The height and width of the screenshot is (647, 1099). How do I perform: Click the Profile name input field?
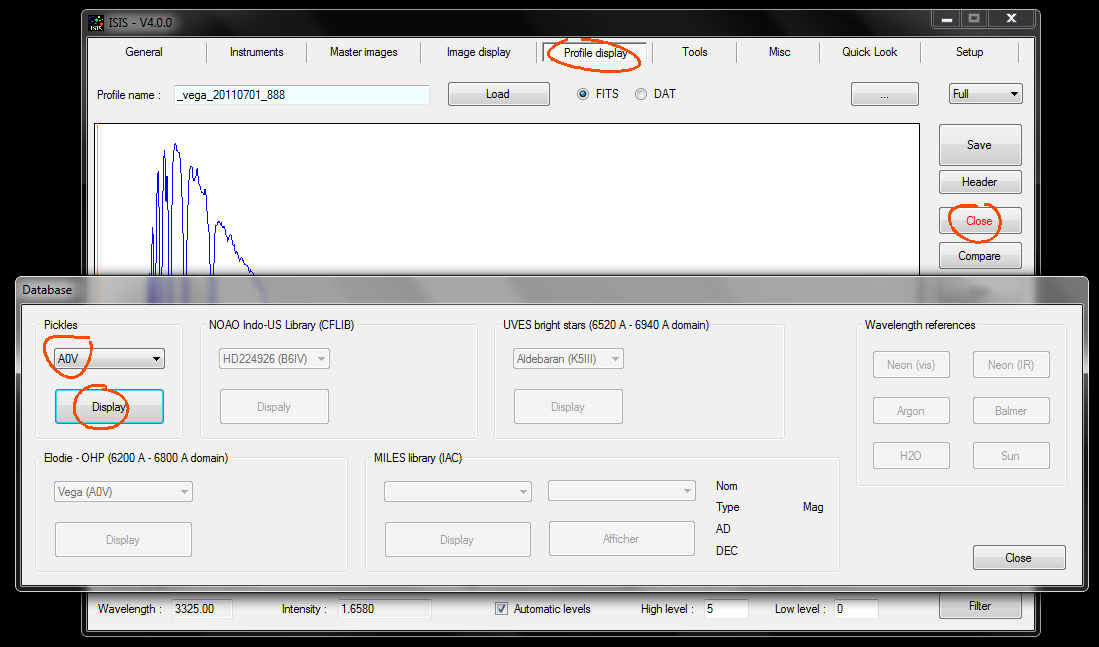(301, 95)
